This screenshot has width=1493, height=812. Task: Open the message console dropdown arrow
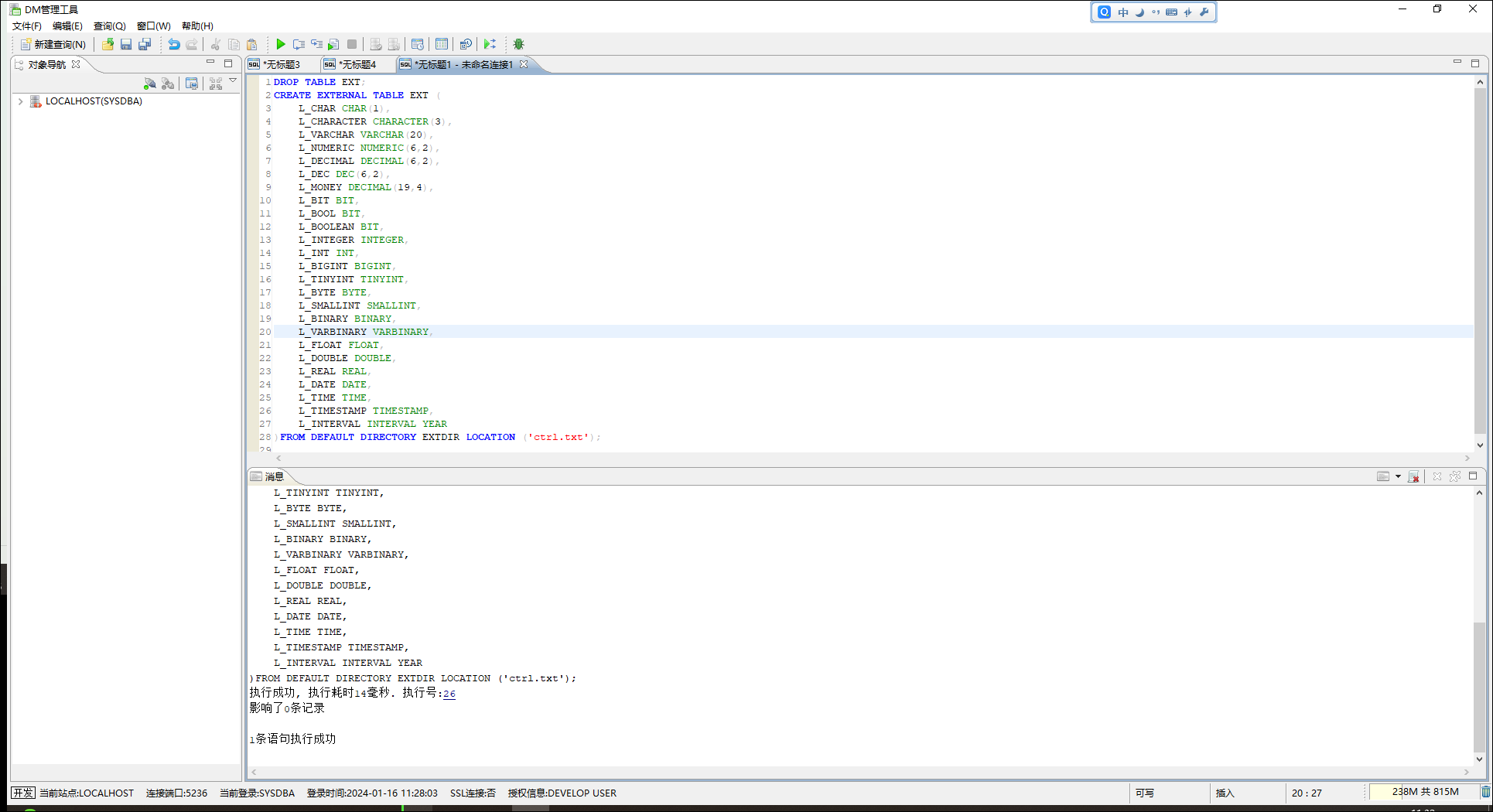[1398, 476]
